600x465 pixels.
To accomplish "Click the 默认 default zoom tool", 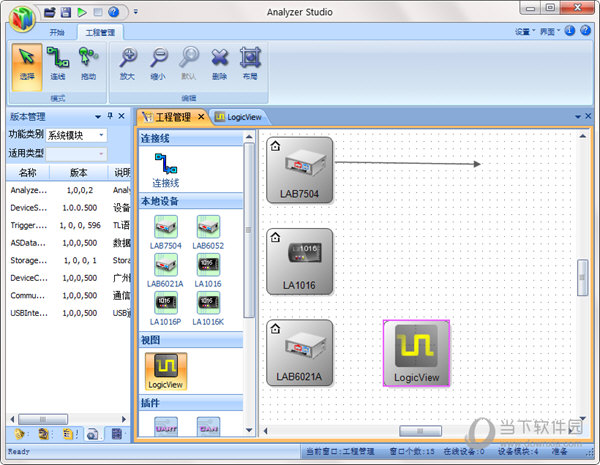I will (189, 64).
